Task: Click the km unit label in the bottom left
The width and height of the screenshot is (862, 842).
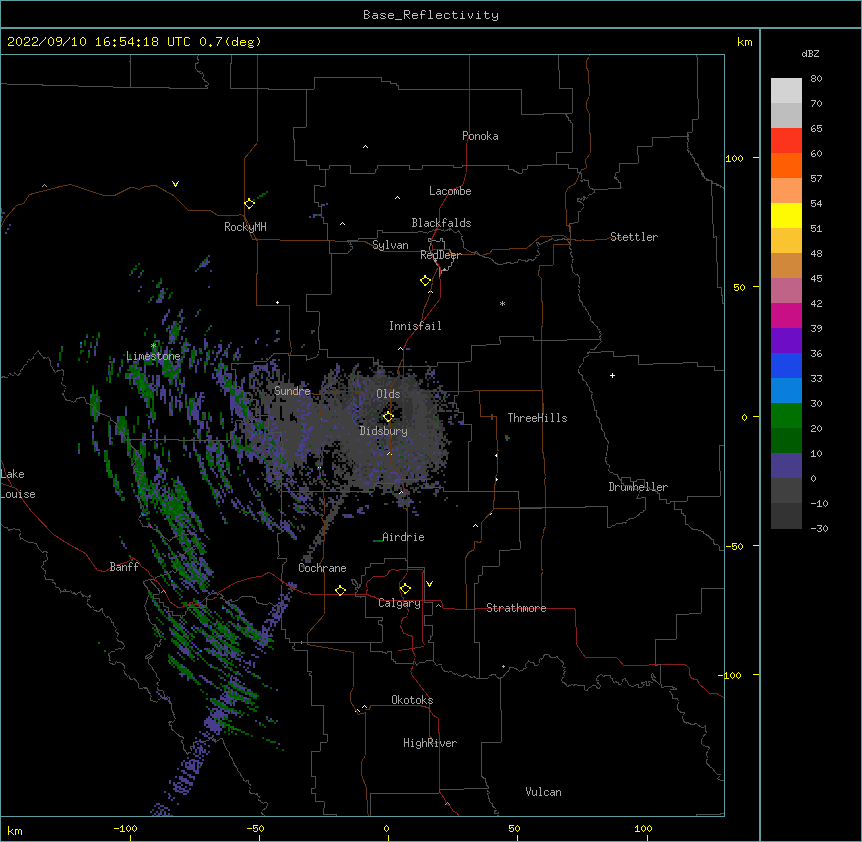Action: click(x=15, y=830)
